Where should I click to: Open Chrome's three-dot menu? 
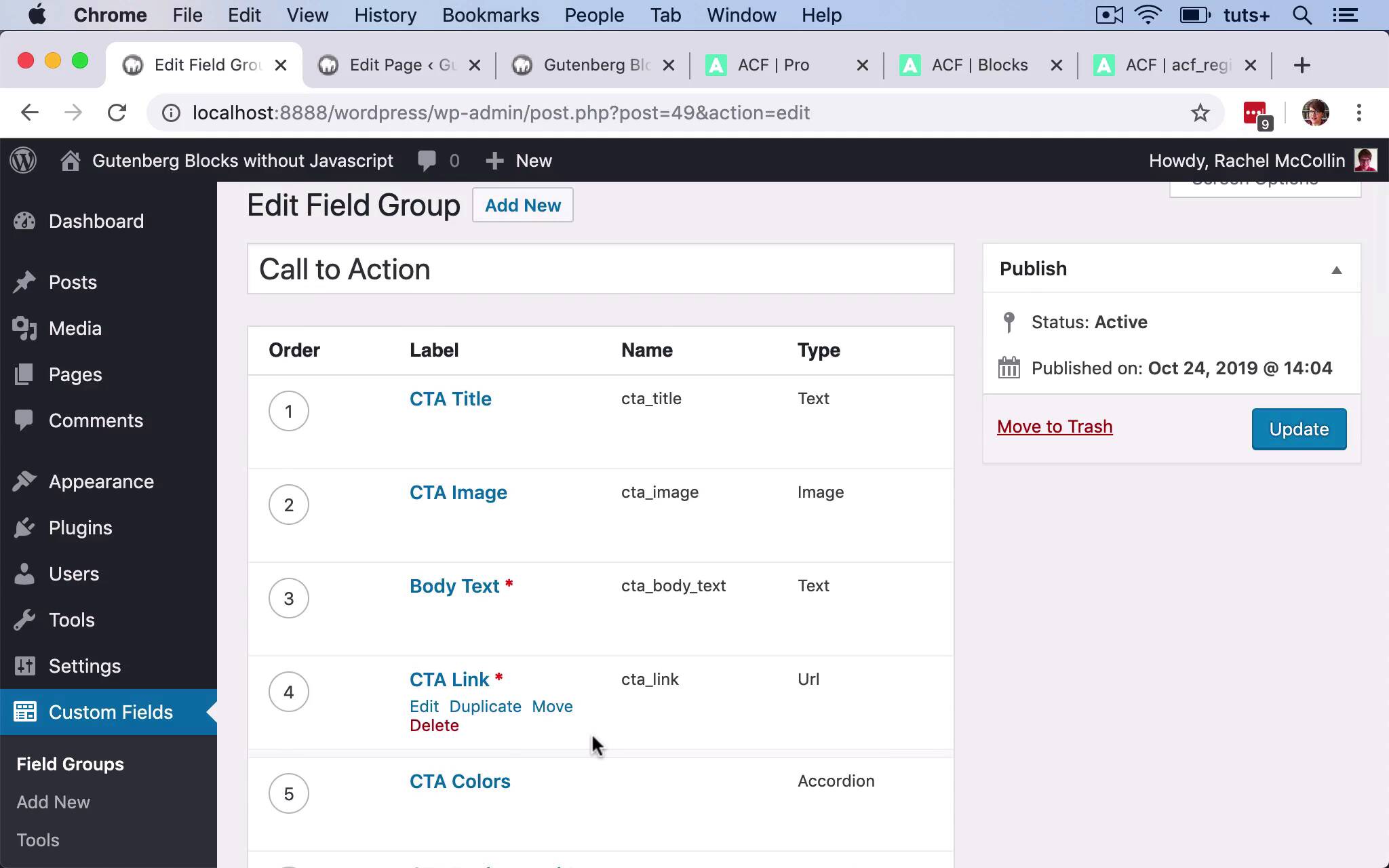point(1358,113)
